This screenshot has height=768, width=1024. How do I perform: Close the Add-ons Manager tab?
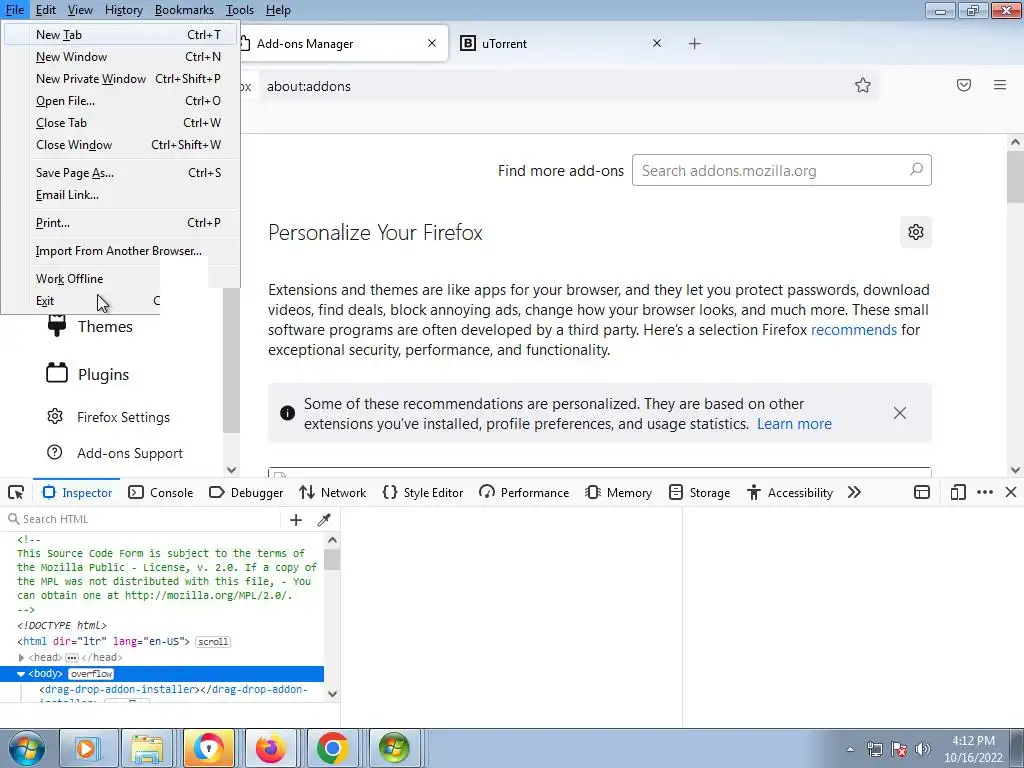(432, 43)
